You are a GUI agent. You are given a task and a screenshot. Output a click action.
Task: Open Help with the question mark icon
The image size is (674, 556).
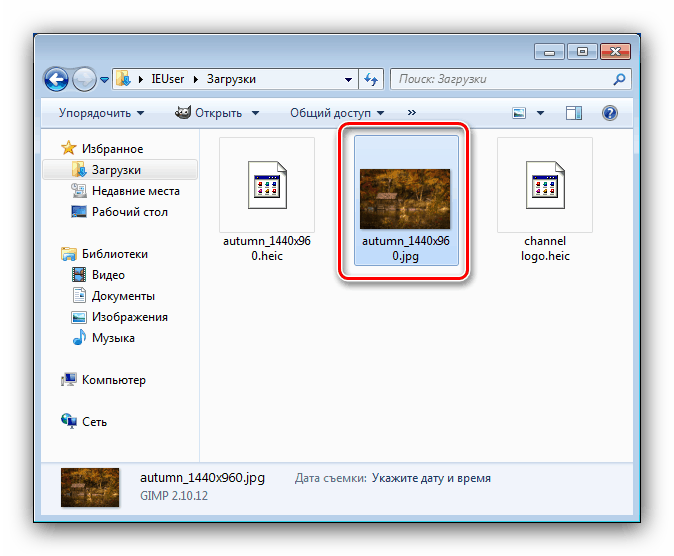click(x=610, y=113)
